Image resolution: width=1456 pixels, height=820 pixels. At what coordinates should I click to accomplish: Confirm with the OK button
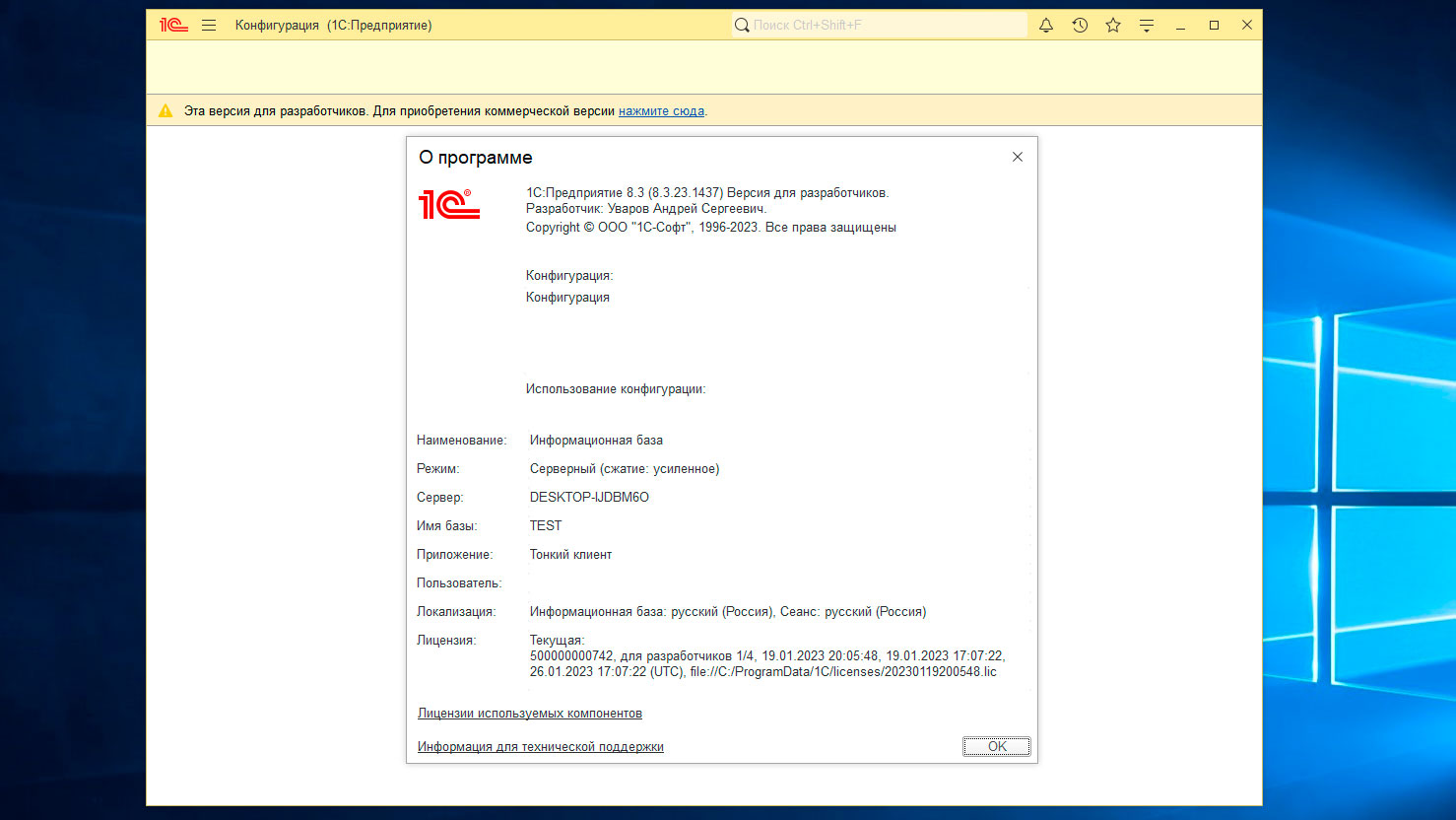point(997,746)
